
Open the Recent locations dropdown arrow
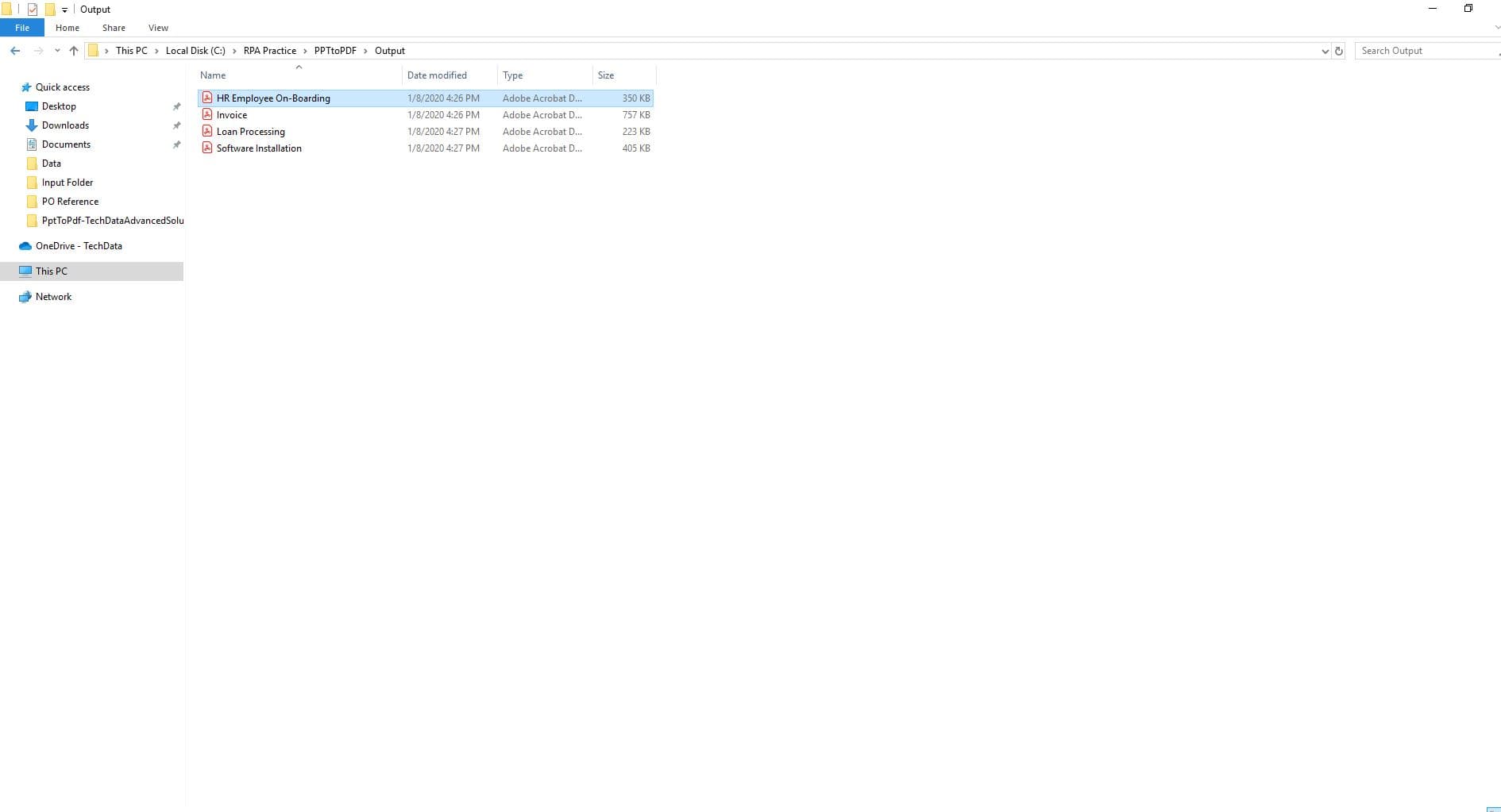57,51
